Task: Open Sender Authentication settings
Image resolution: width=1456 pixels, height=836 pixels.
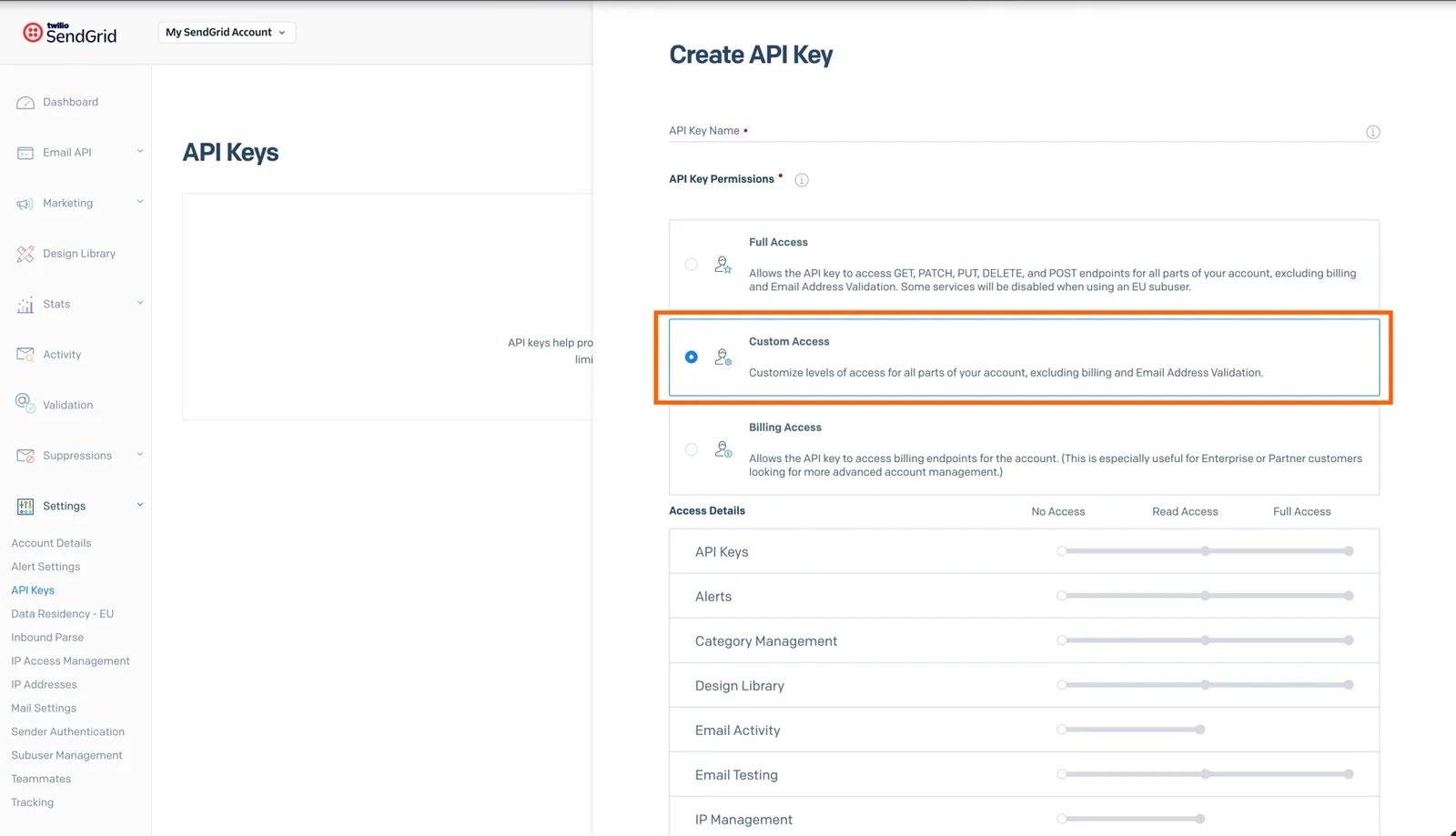Action: point(67,732)
